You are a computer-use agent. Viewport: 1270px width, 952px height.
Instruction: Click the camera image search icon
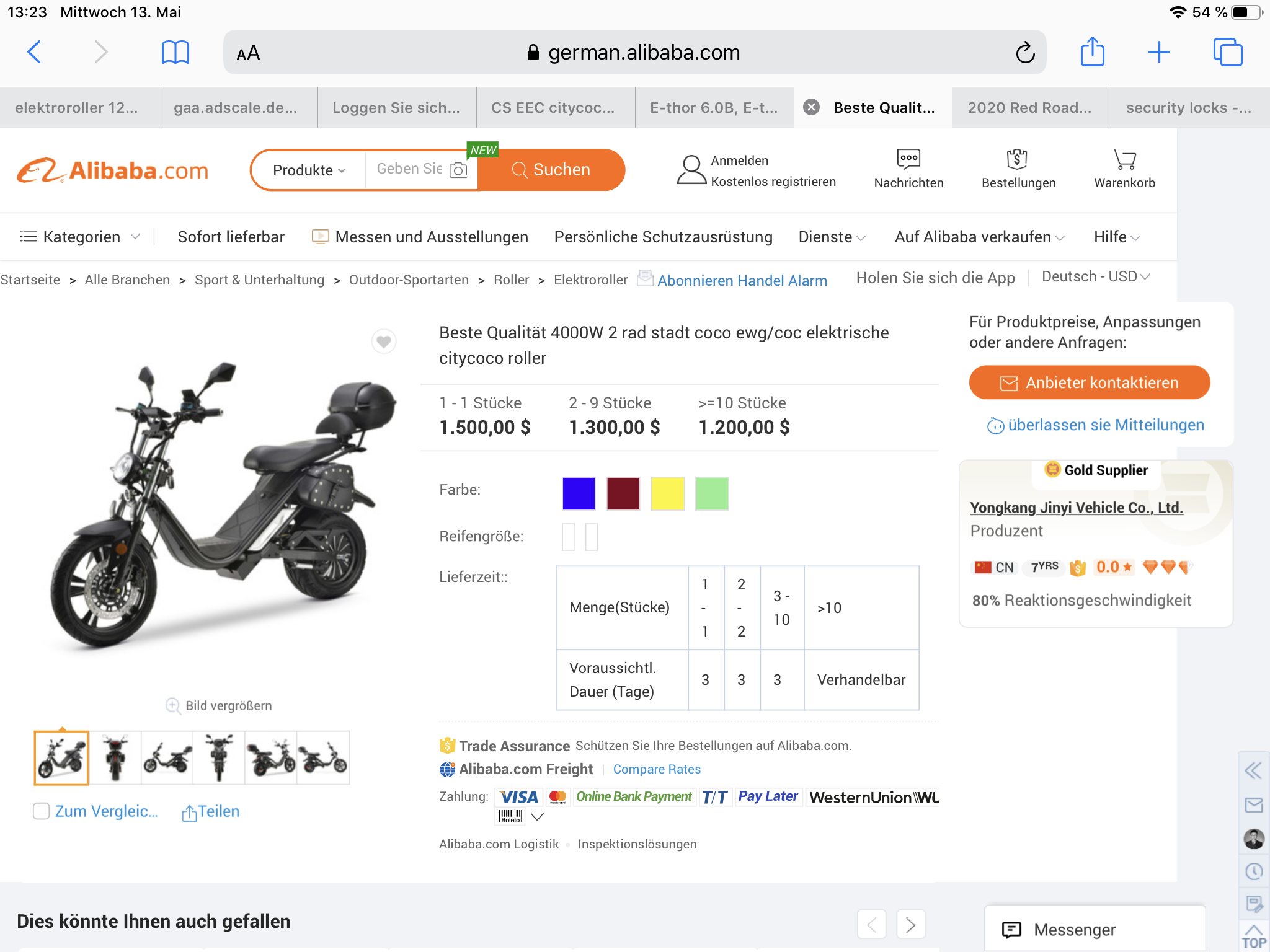[x=458, y=170]
